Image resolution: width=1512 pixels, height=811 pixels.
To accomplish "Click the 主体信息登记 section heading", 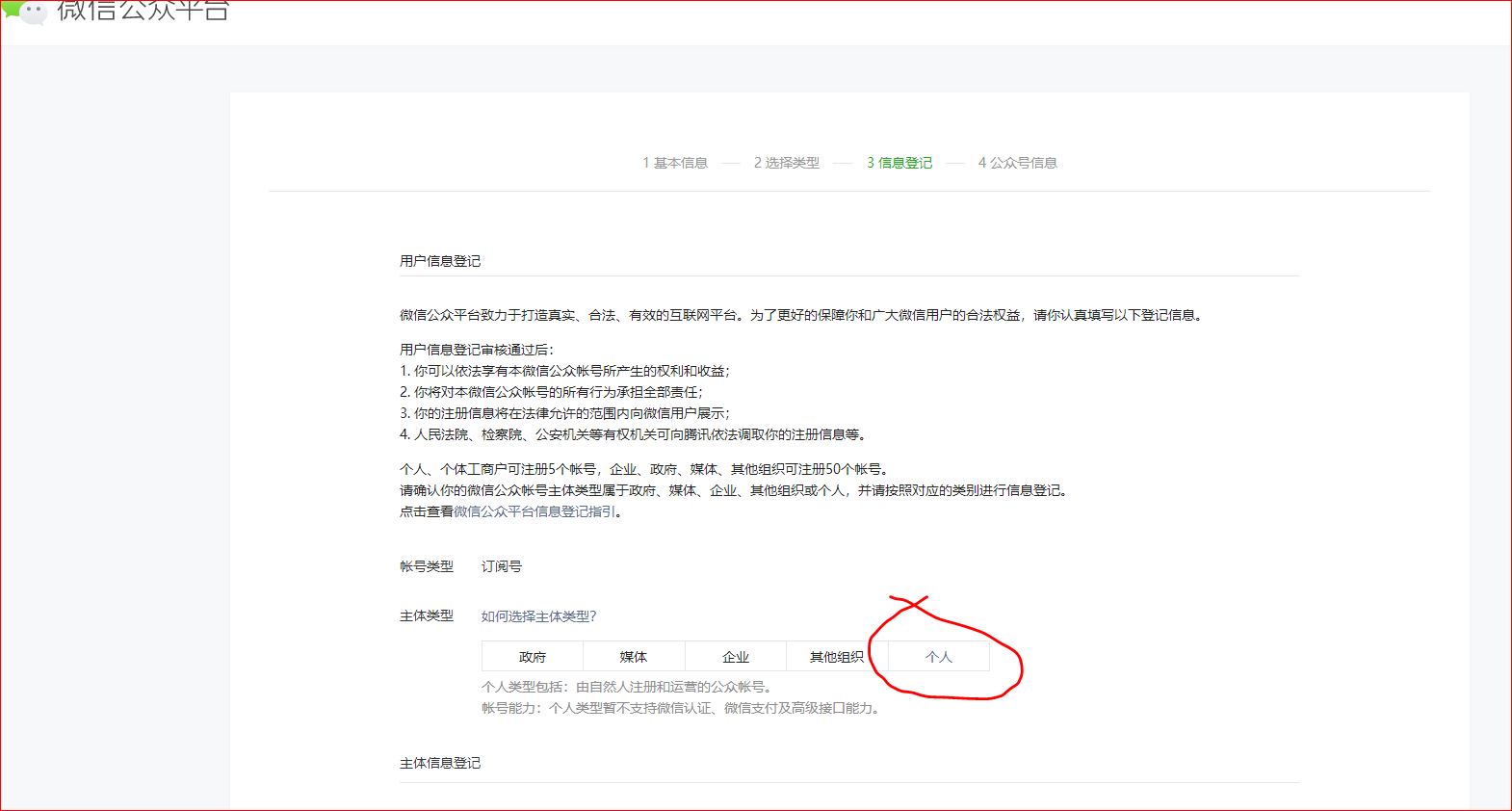I will [440, 763].
